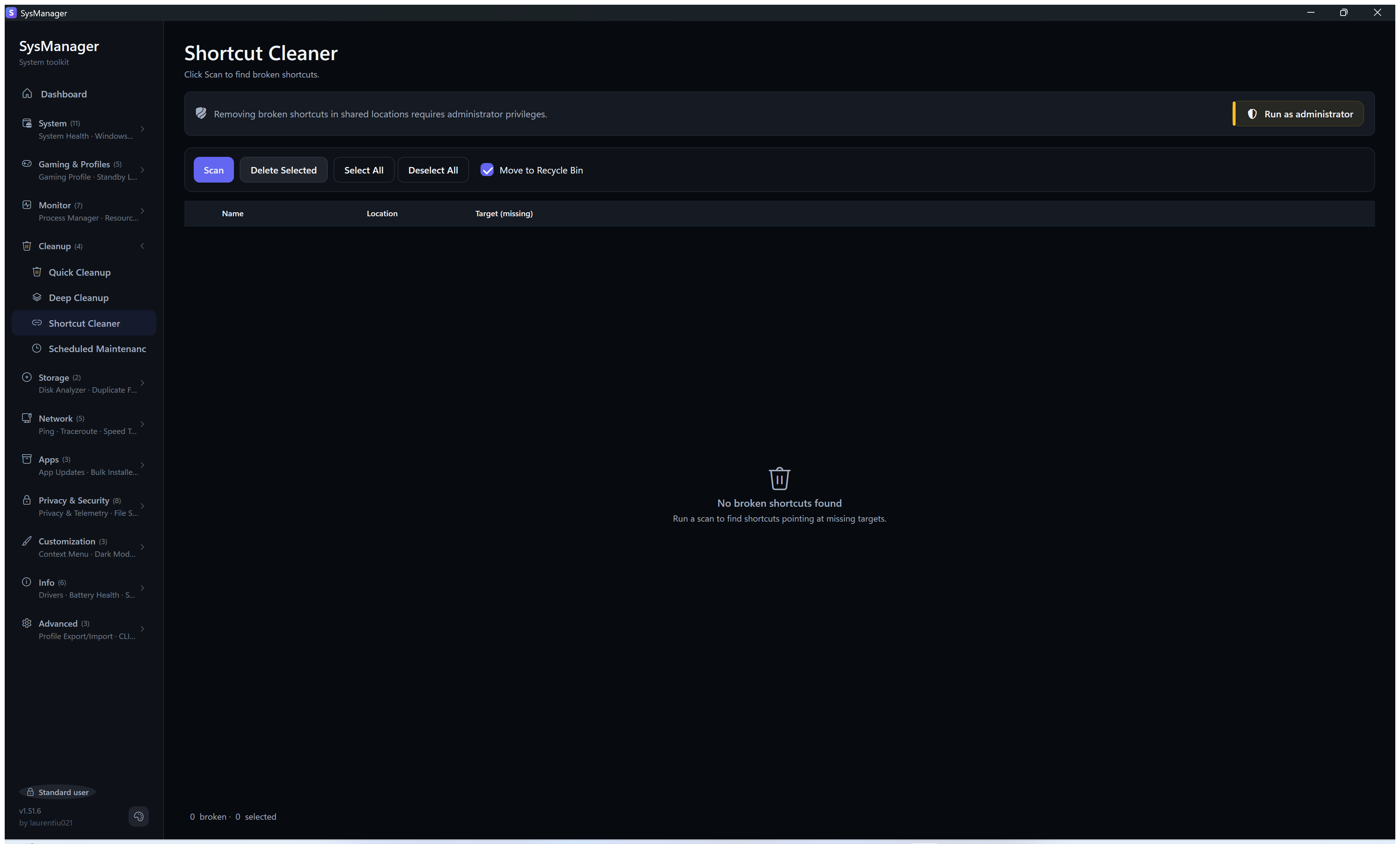The height and width of the screenshot is (844, 1400).
Task: Click the Monitor activity icon
Action: 27,205
